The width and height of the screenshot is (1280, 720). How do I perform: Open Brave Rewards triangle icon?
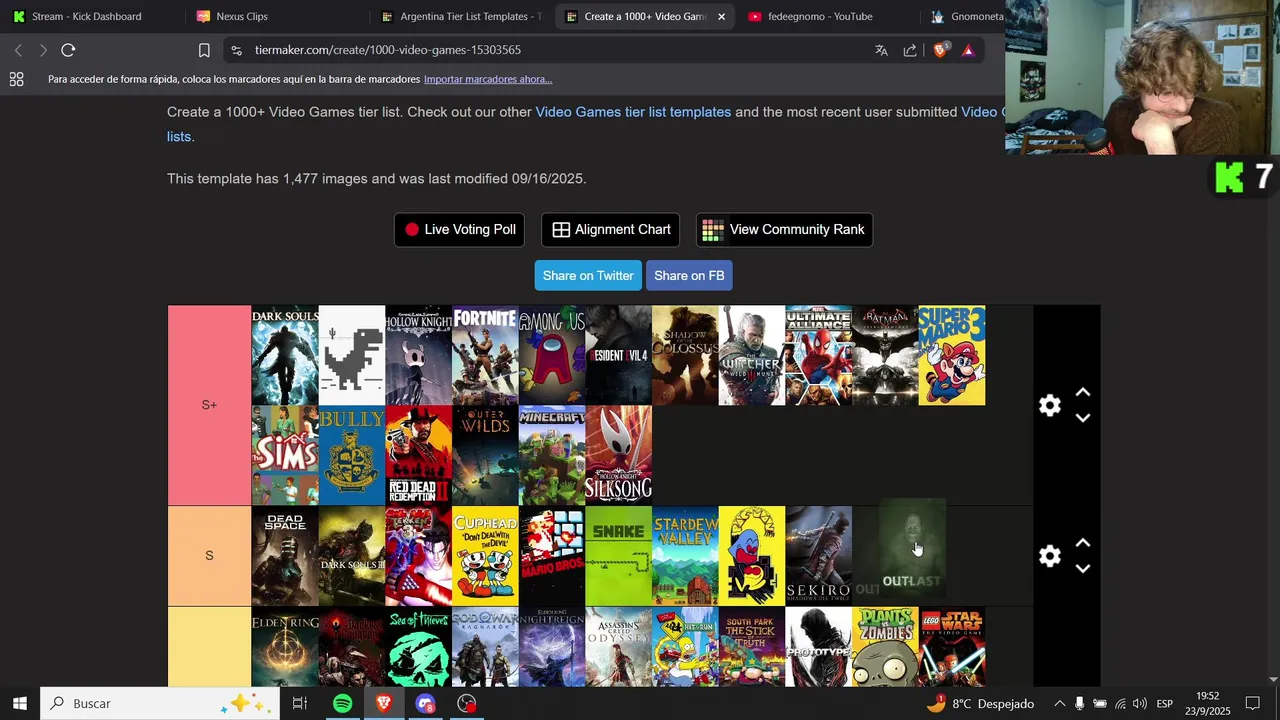coord(968,50)
